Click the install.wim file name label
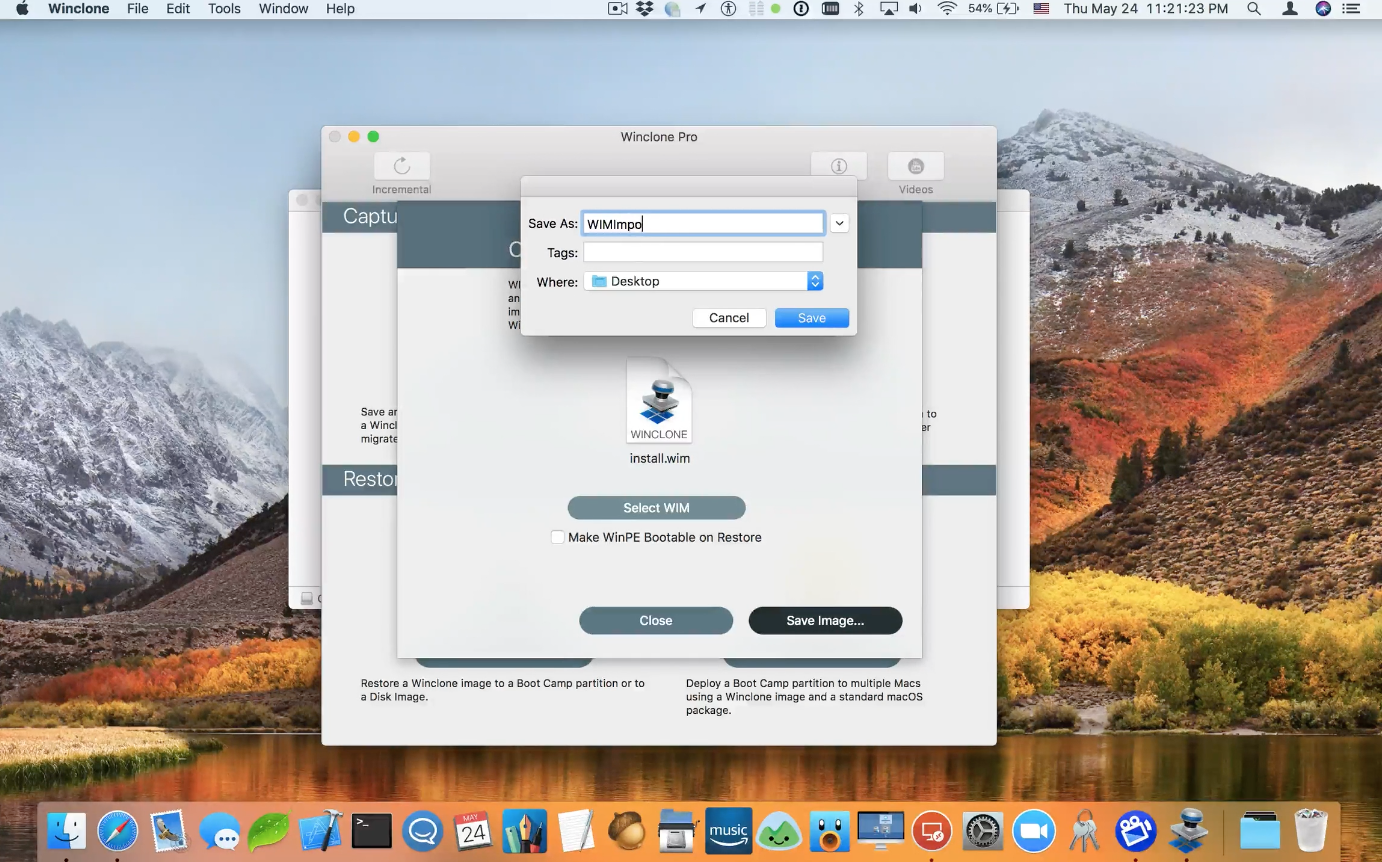The width and height of the screenshot is (1382, 862). click(659, 459)
